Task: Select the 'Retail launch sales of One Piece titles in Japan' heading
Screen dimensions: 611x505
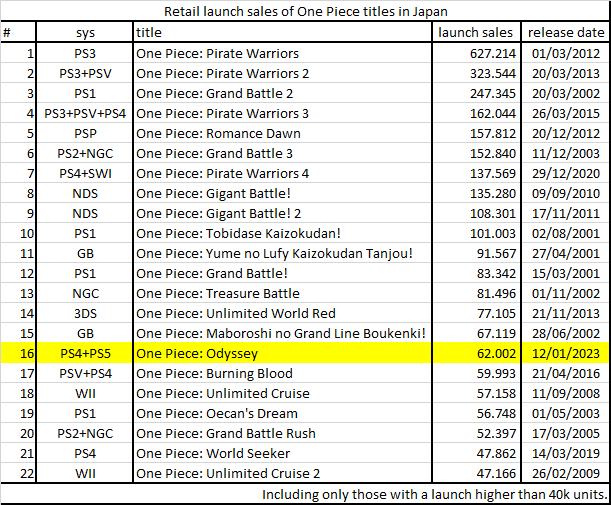Action: (306, 11)
